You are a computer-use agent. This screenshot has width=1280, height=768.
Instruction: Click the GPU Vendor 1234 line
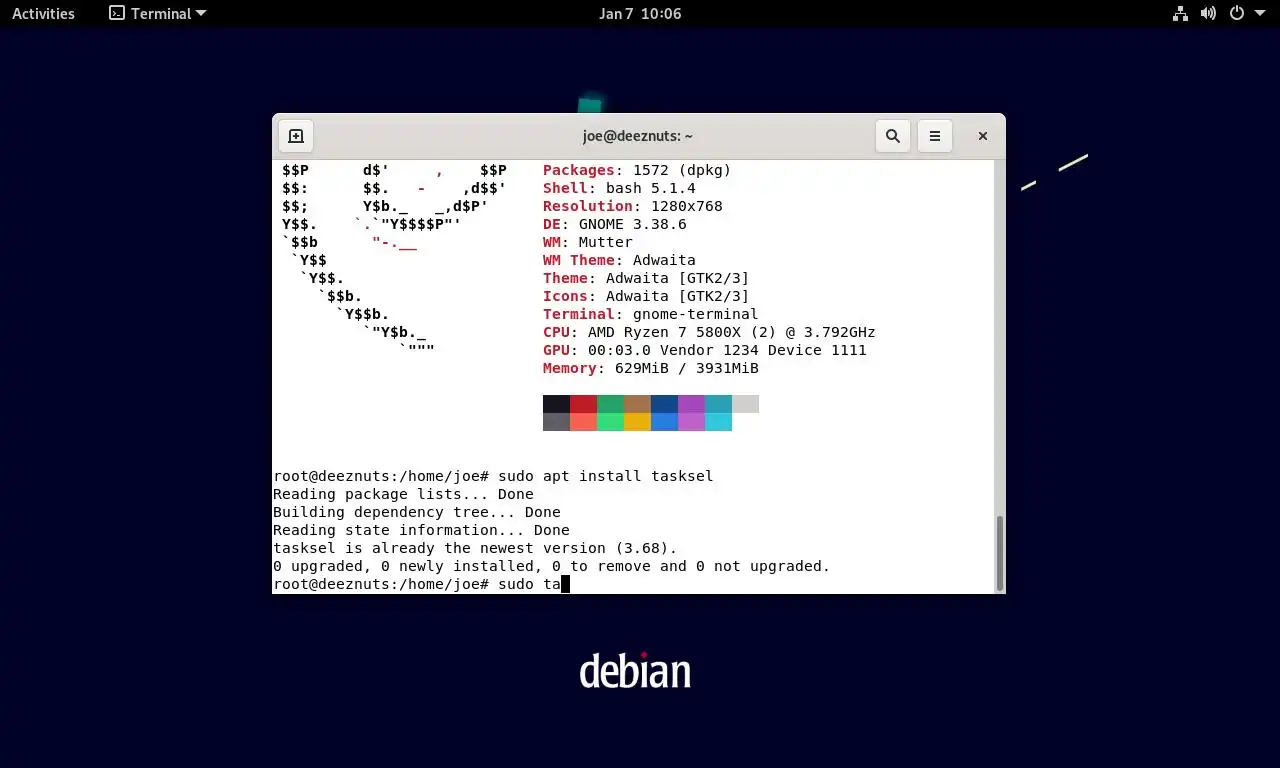click(705, 350)
